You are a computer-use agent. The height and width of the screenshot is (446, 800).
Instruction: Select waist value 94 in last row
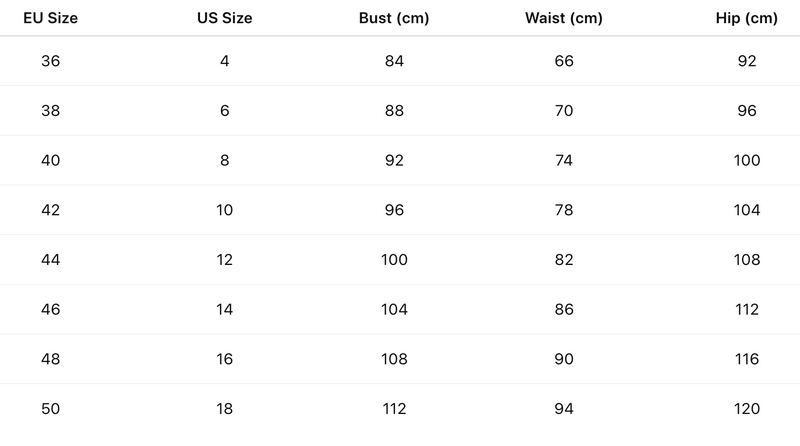[563, 408]
